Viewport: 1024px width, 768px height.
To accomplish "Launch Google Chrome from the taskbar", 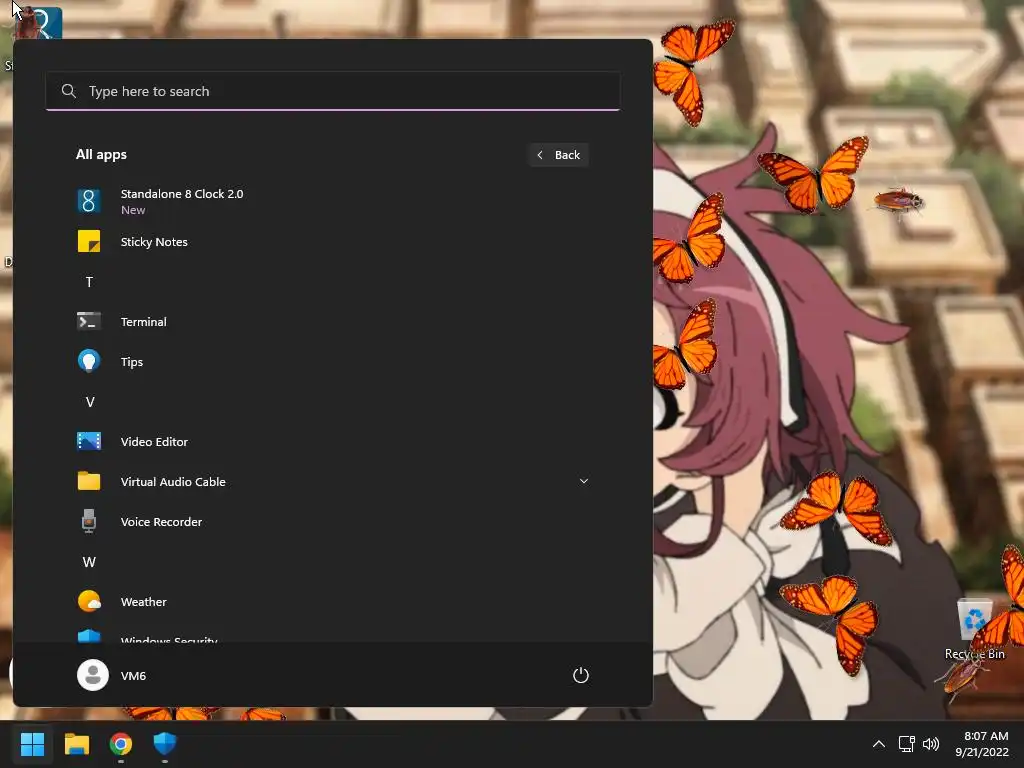I will tap(121, 744).
